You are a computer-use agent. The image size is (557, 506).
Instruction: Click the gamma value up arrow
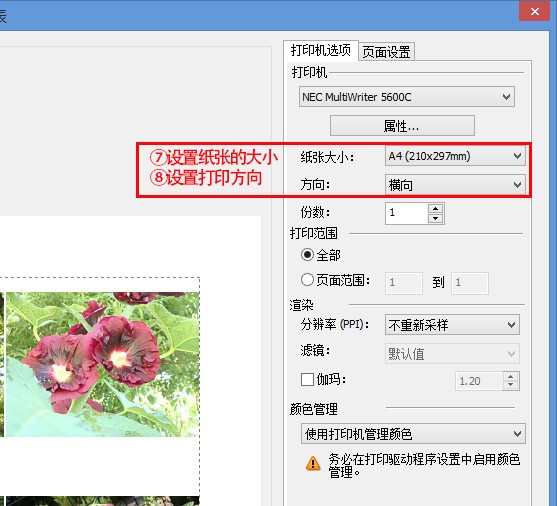(x=510, y=377)
